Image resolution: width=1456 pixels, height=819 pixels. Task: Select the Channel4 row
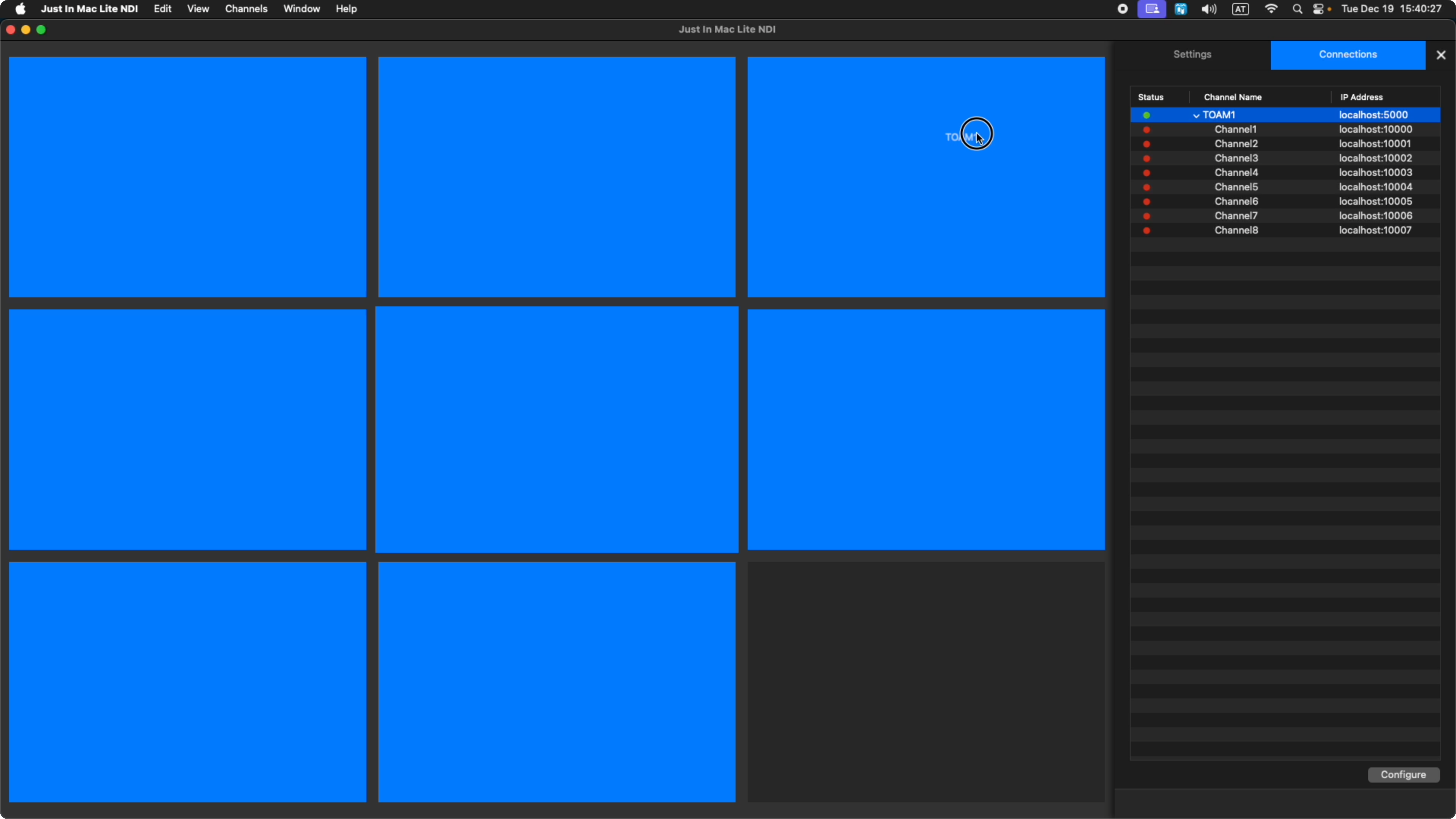coord(1285,173)
